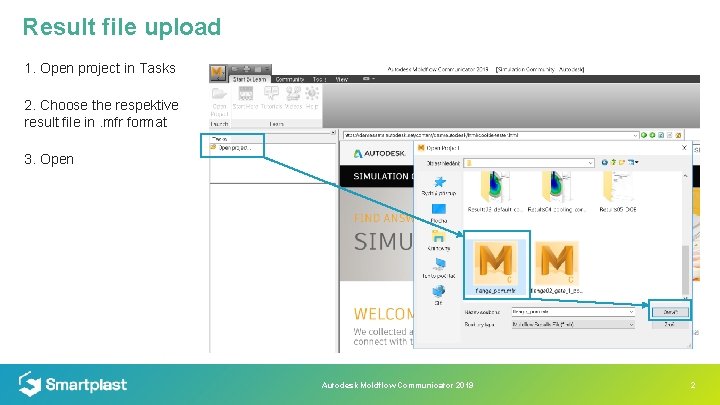
Task: Select Desktop in the dialog places bar
Action: coord(439,214)
